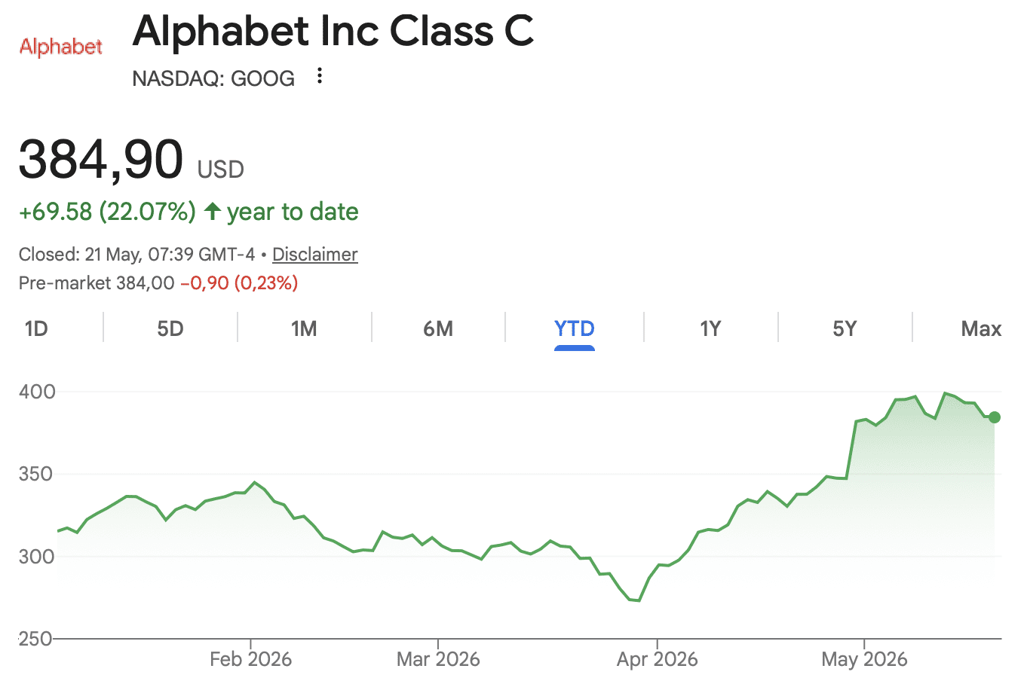Click the Alphabet Inc Class C title
Screen dimensions: 1024x684
(x=333, y=31)
